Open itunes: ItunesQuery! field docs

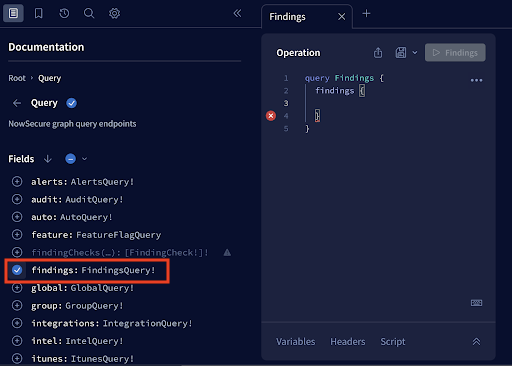pyautogui.click(x=82, y=359)
